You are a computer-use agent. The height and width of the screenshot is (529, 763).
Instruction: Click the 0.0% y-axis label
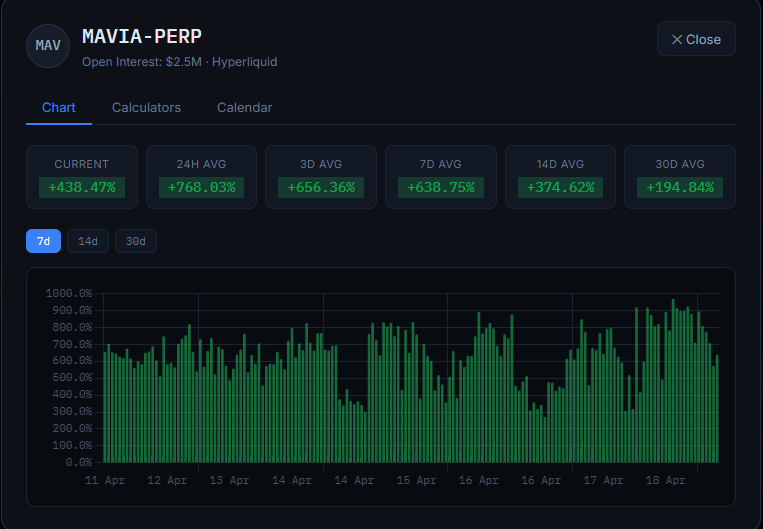pos(79,462)
